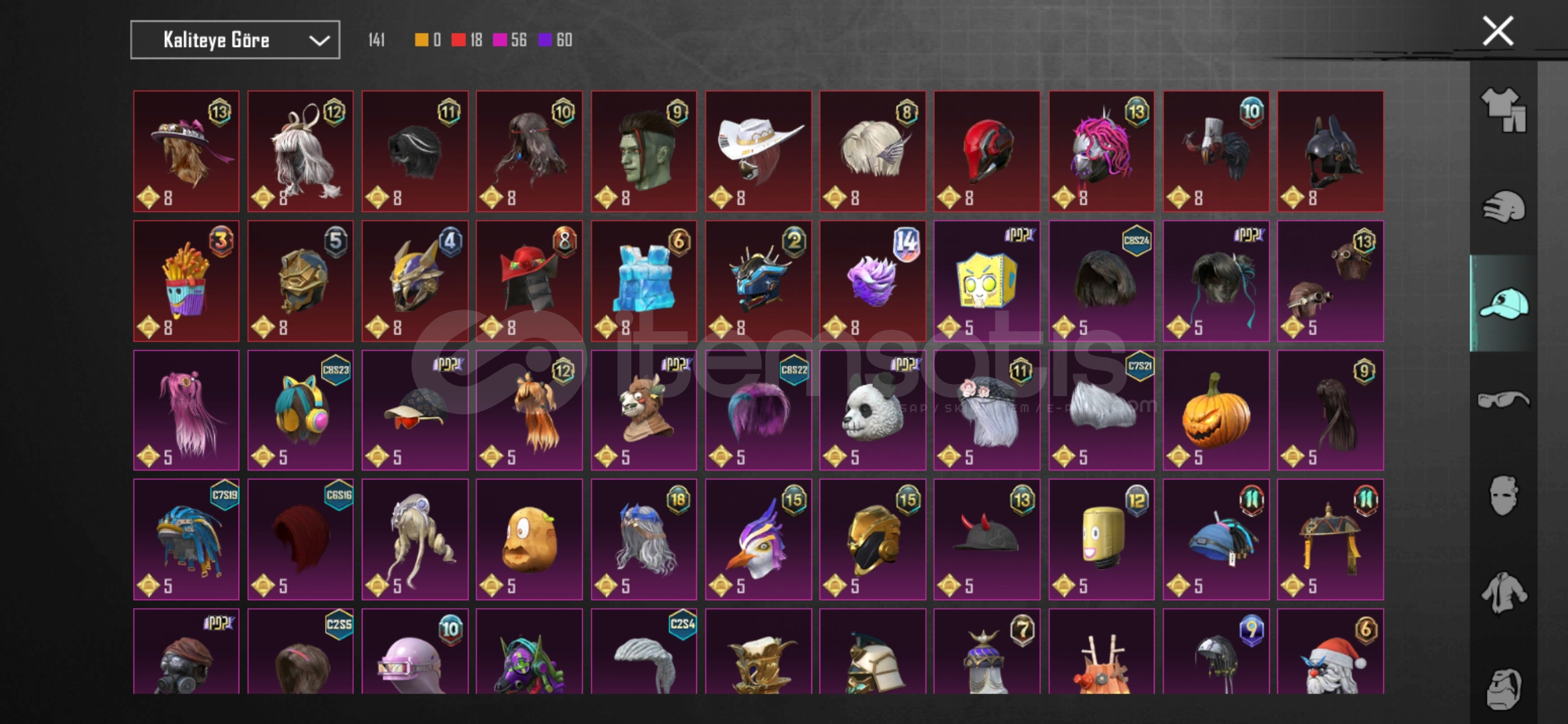Select the jack-o-lantern pumpkin head item

tap(1216, 410)
